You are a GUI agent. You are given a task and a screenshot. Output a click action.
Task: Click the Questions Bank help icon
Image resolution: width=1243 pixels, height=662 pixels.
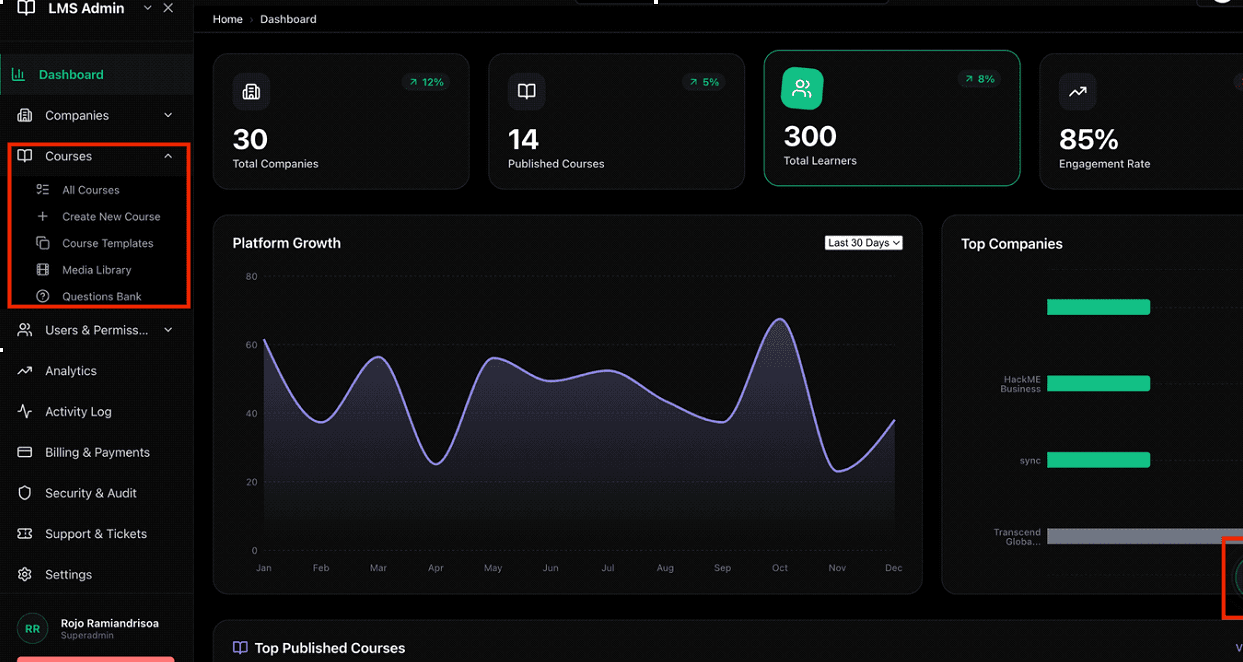click(x=43, y=297)
